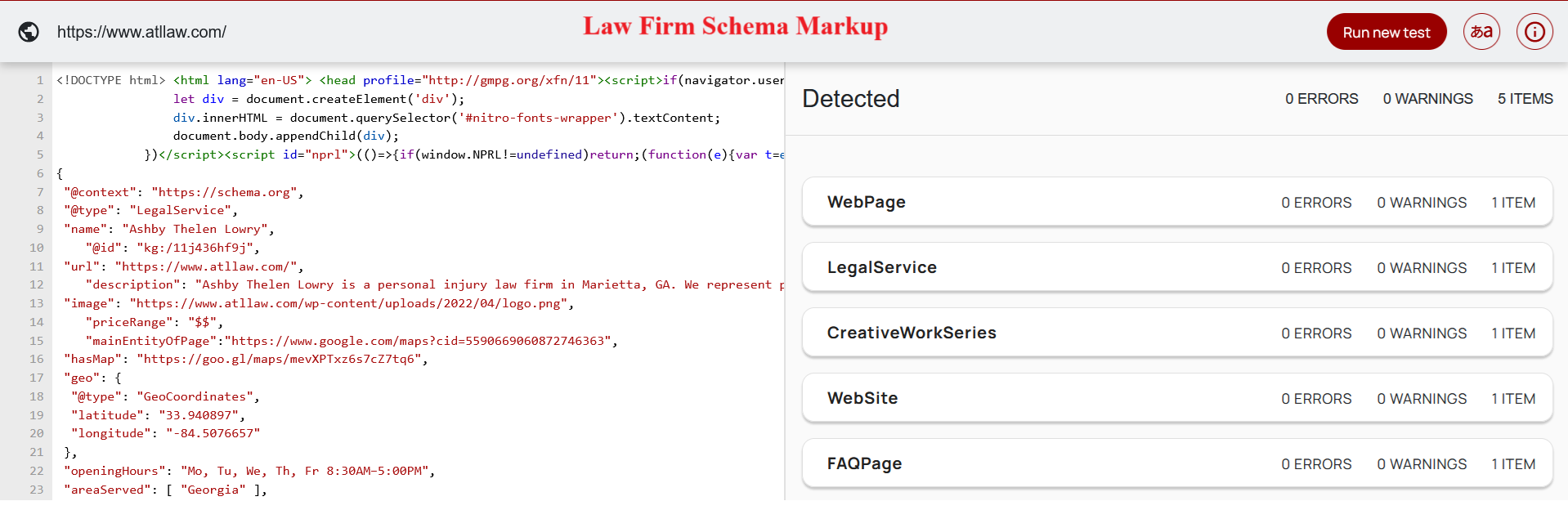The image size is (1568, 519).
Task: Click the "description" Ashby Thelen Lowry line
Action: 435,284
